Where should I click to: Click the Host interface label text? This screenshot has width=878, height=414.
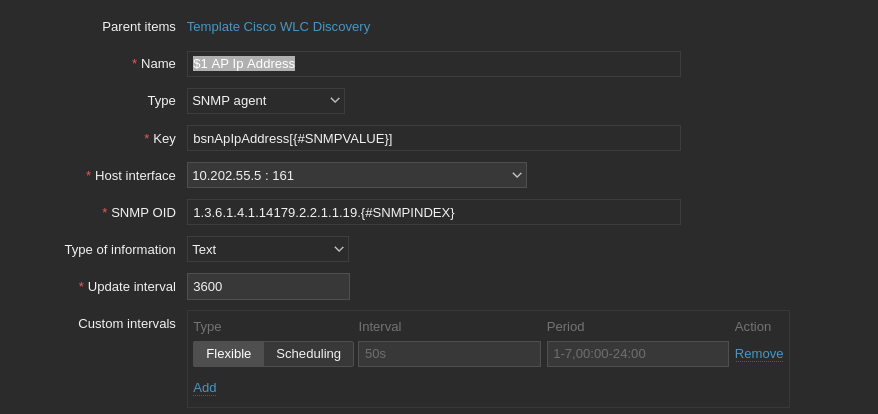tap(135, 175)
